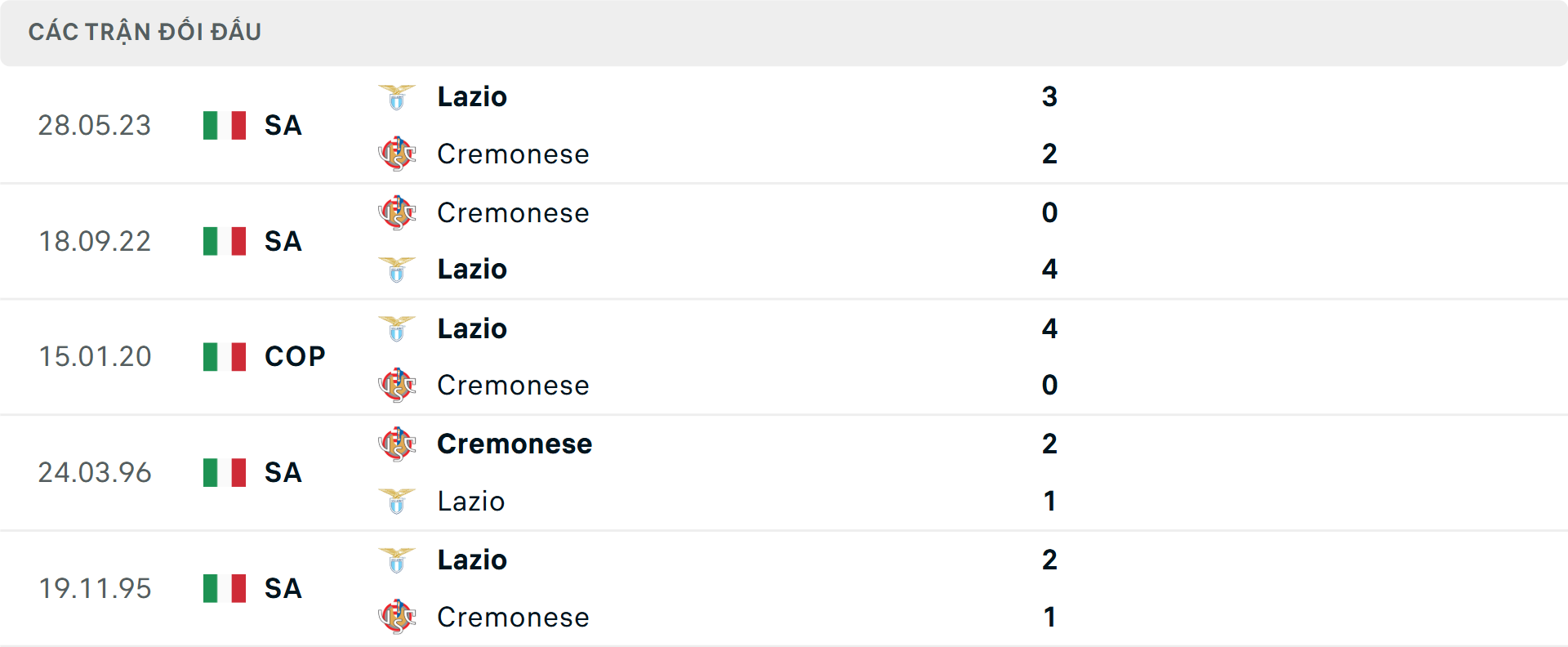Screen dimensions: 1568x647
Task: Click the Cremonese crest in the 24.03.96 match
Action: click(x=398, y=444)
